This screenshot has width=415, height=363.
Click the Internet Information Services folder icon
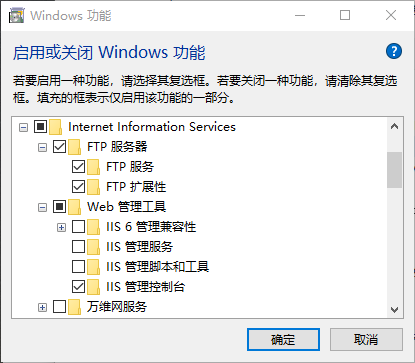point(56,127)
